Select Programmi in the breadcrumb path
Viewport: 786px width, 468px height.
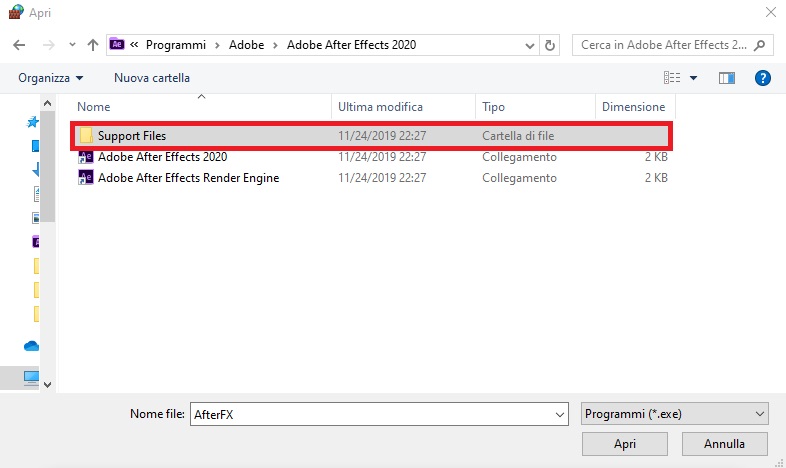tap(175, 45)
